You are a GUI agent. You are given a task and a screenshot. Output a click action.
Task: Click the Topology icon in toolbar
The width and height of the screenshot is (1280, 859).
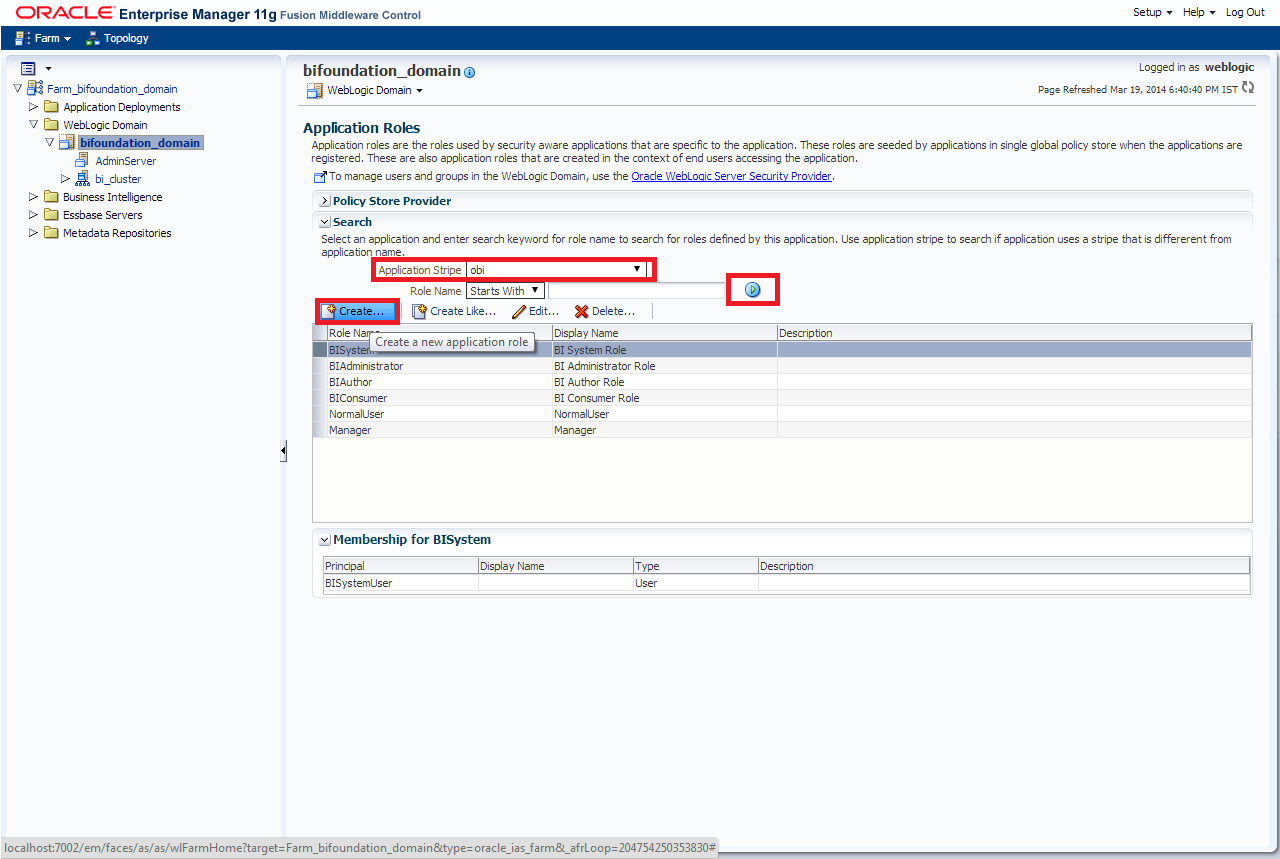click(x=93, y=38)
